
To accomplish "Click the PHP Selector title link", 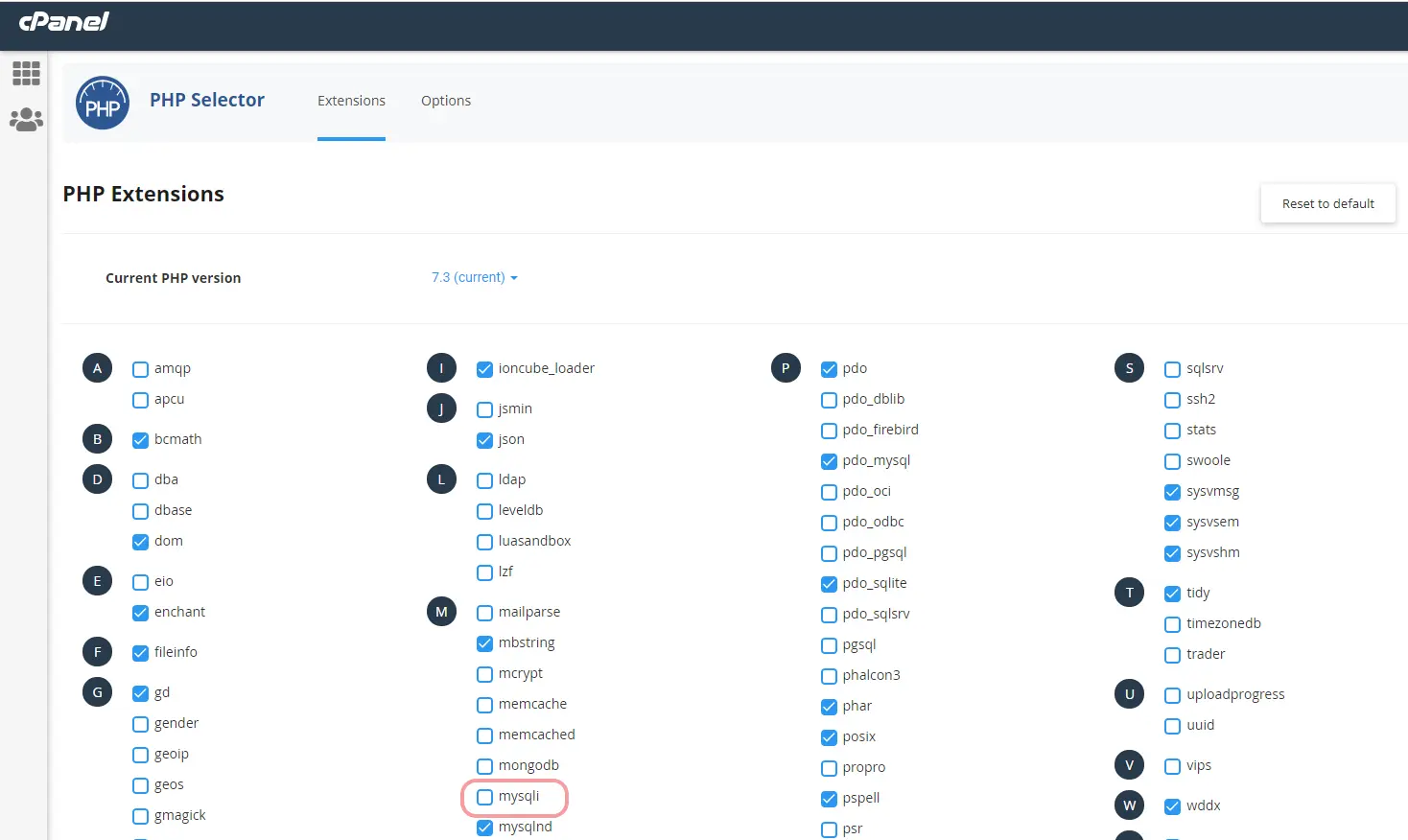I will click(207, 100).
